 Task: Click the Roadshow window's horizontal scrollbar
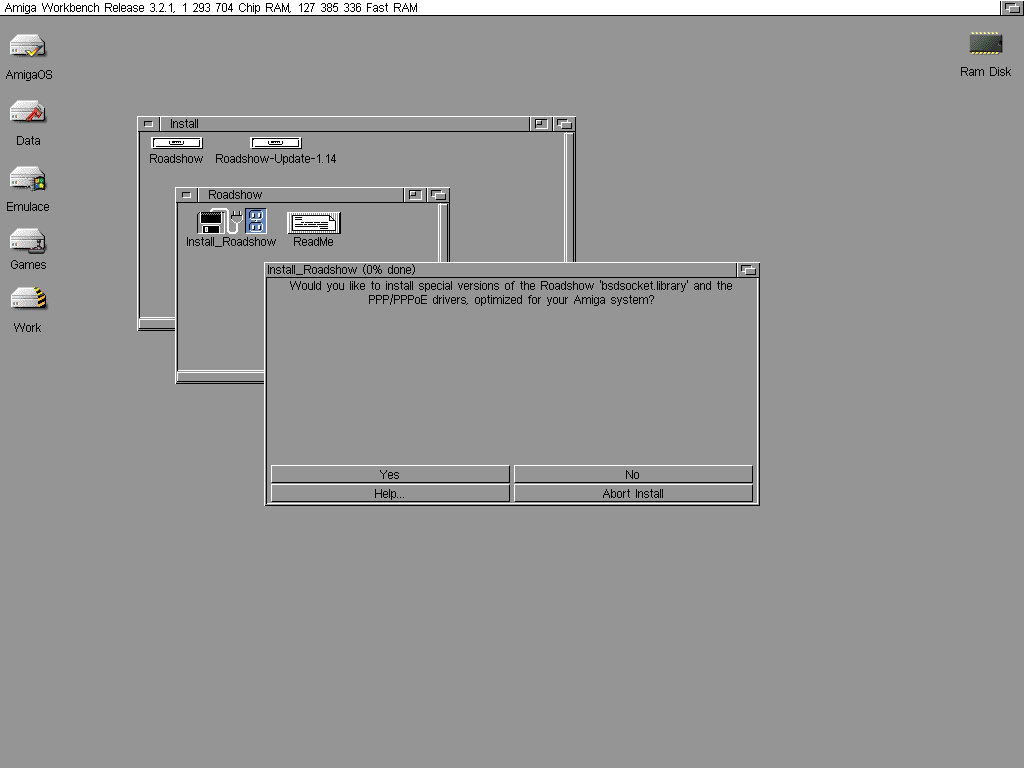click(x=220, y=377)
